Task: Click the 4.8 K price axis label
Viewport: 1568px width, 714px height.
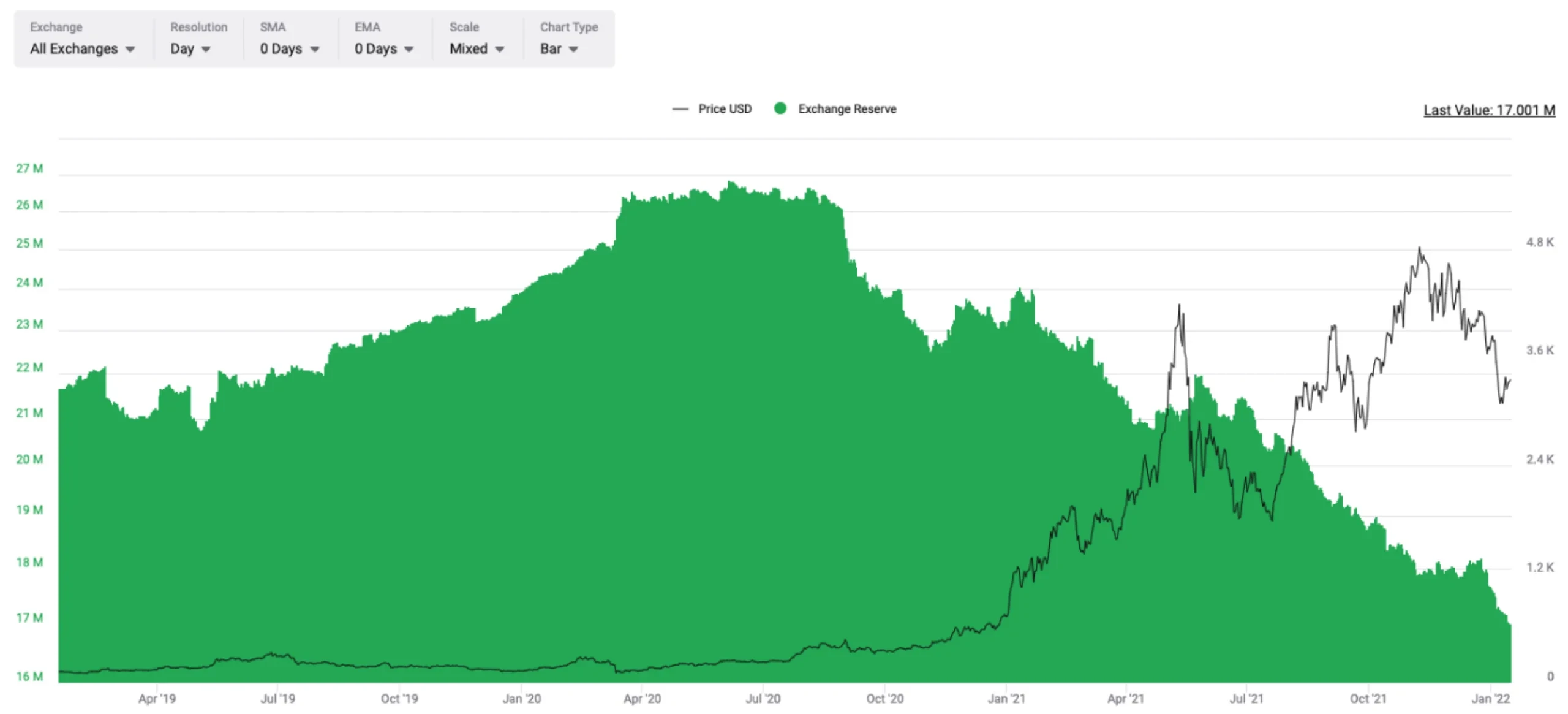Action: click(1539, 243)
